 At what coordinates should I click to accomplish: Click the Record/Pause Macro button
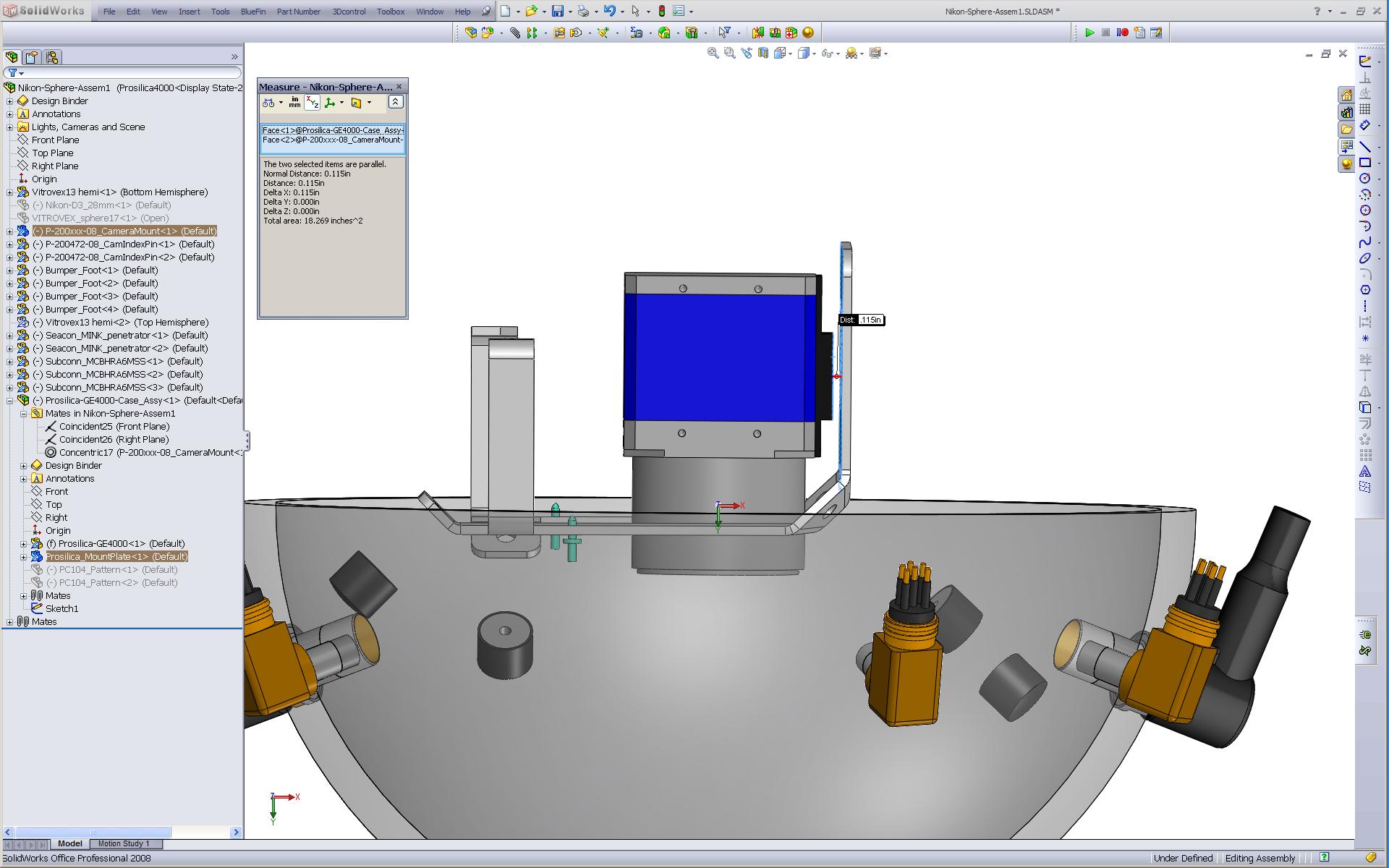point(1123,33)
